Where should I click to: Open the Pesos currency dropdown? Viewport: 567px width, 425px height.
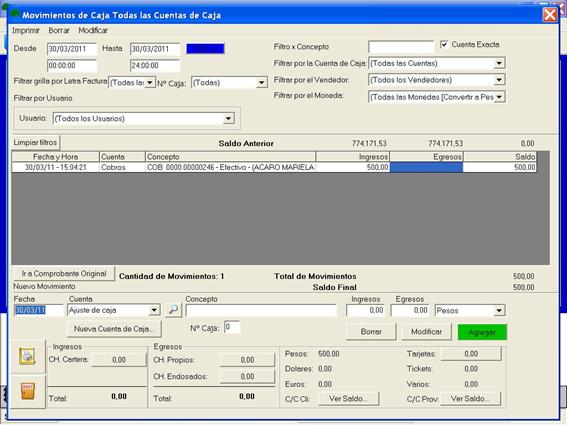(x=499, y=310)
